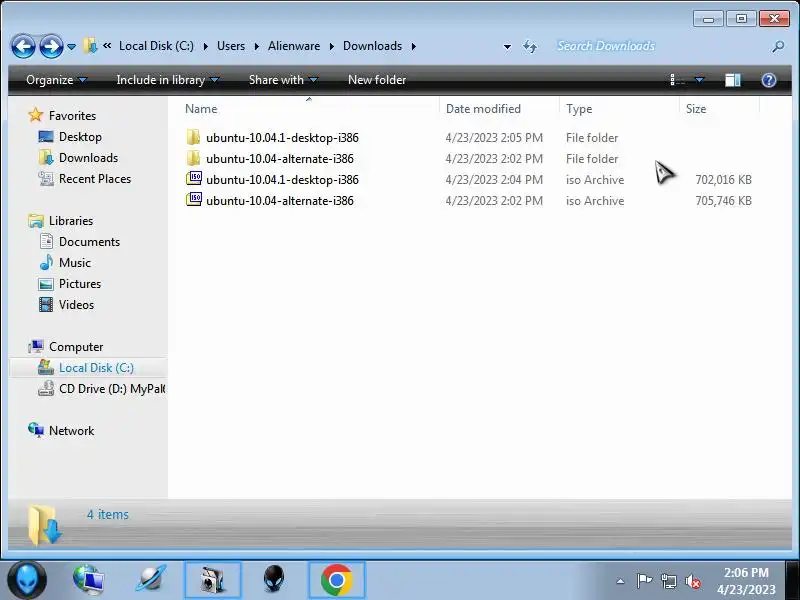Screen dimensions: 800x600
Task: Sort by Name column header
Action: click(x=309, y=109)
